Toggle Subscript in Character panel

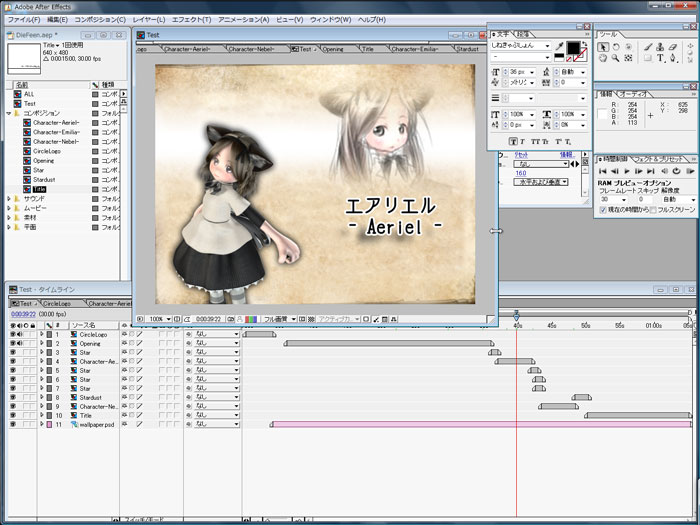568,142
